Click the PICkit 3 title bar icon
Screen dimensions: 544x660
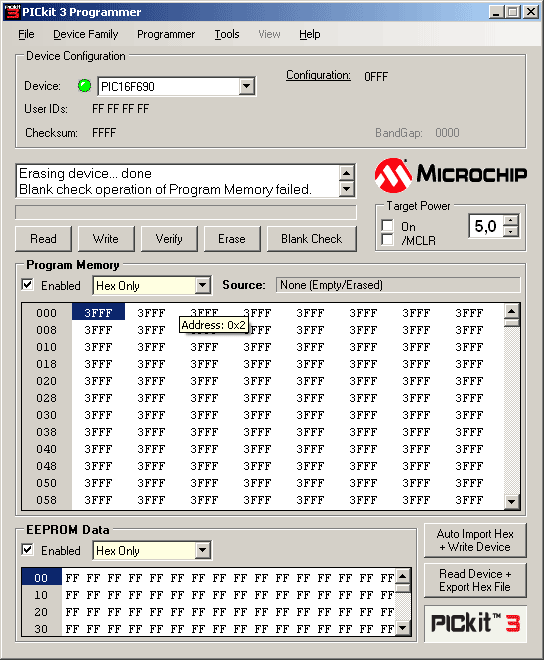pyautogui.click(x=12, y=12)
